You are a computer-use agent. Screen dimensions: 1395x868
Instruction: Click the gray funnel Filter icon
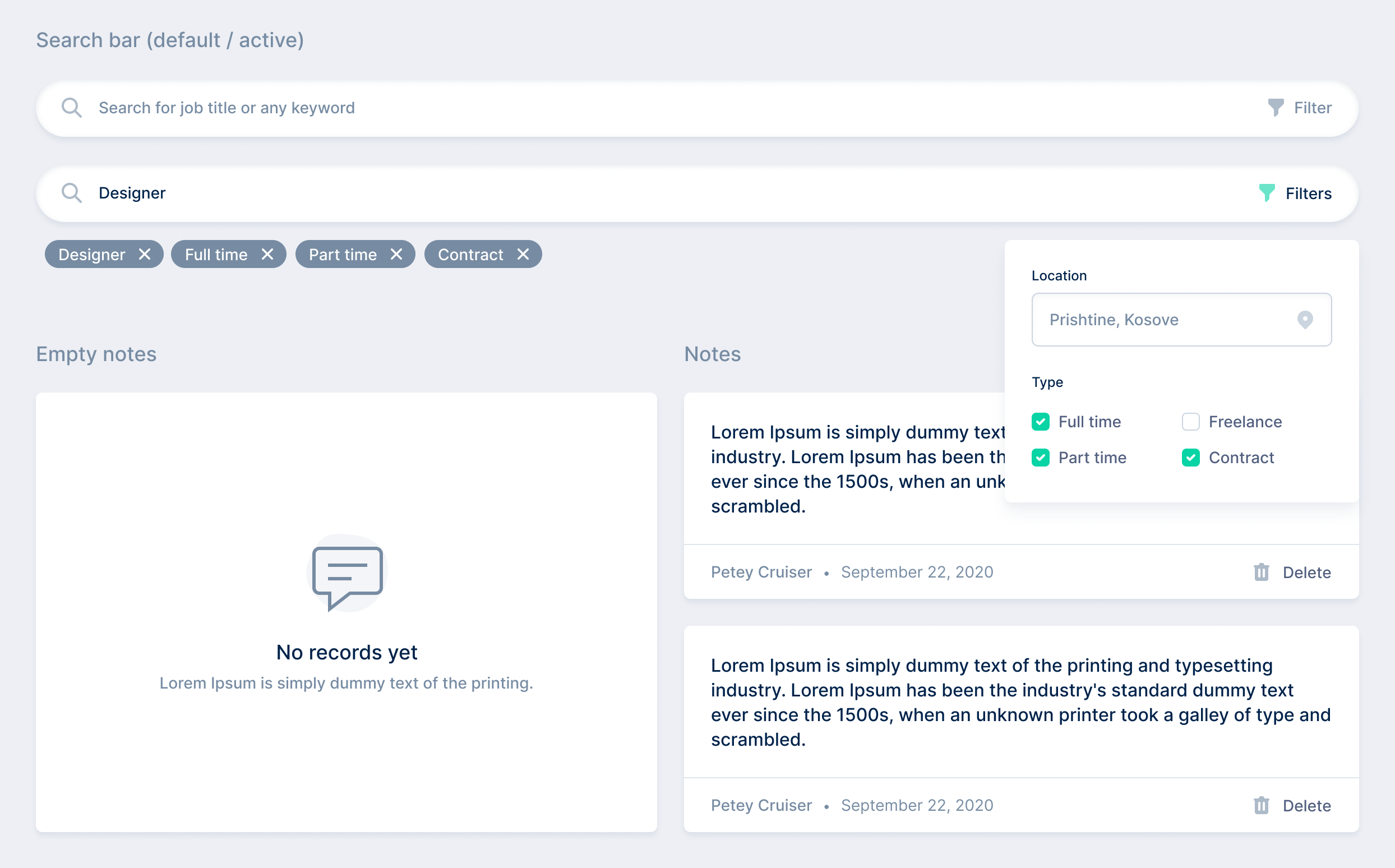(1275, 107)
